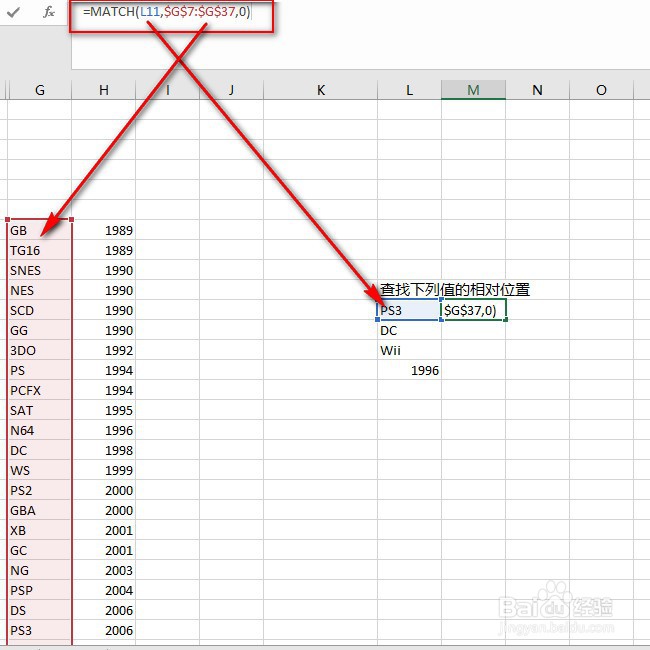This screenshot has width=650, height=650.
Task: Select the 1992 cell next to 3DO
Action: pos(104,350)
